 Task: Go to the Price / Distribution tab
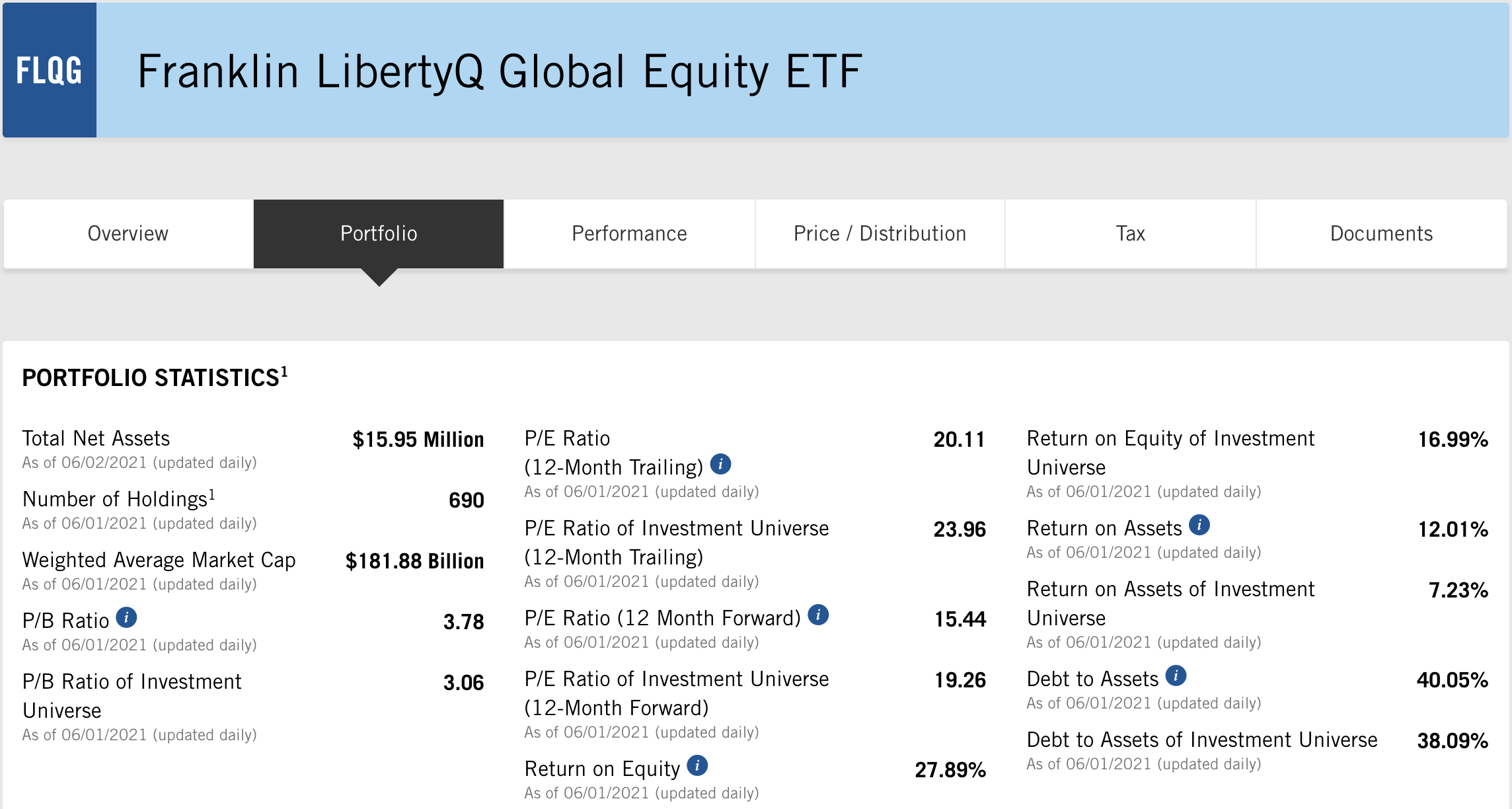pyautogui.click(x=880, y=233)
